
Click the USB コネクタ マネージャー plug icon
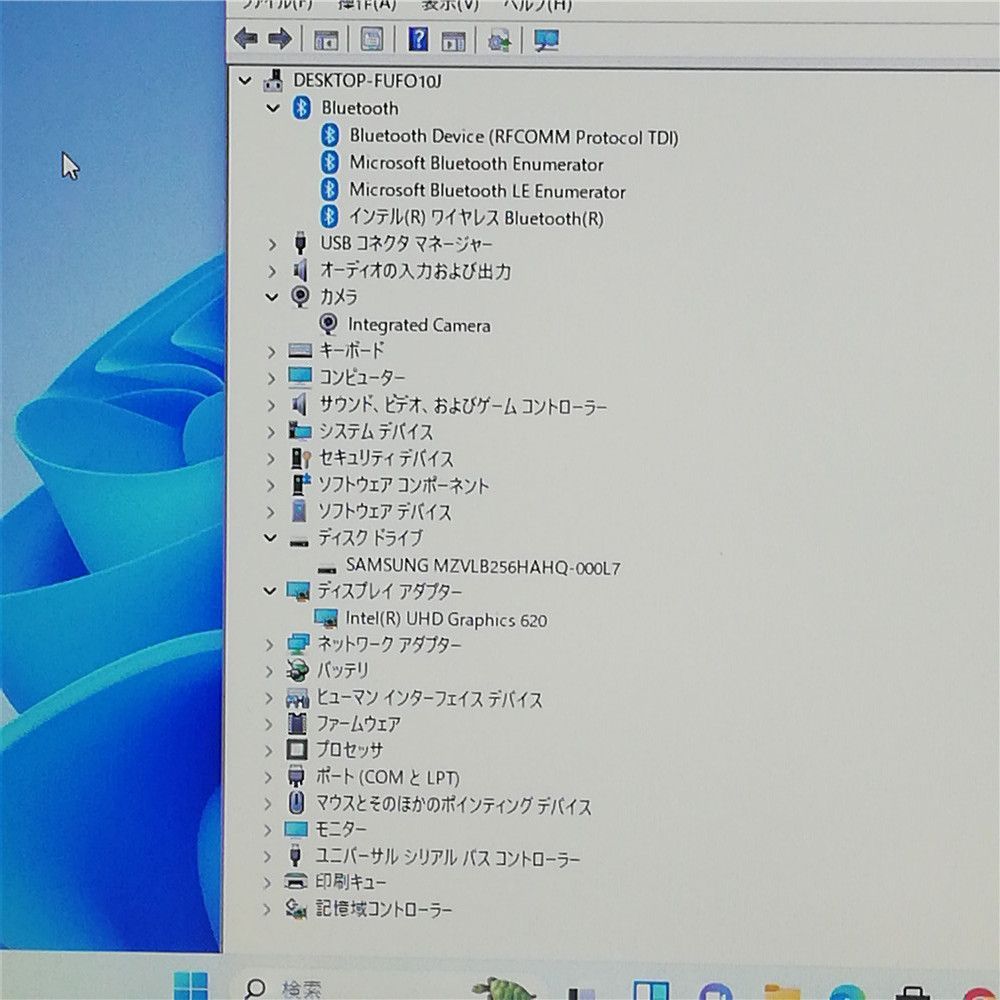point(300,243)
